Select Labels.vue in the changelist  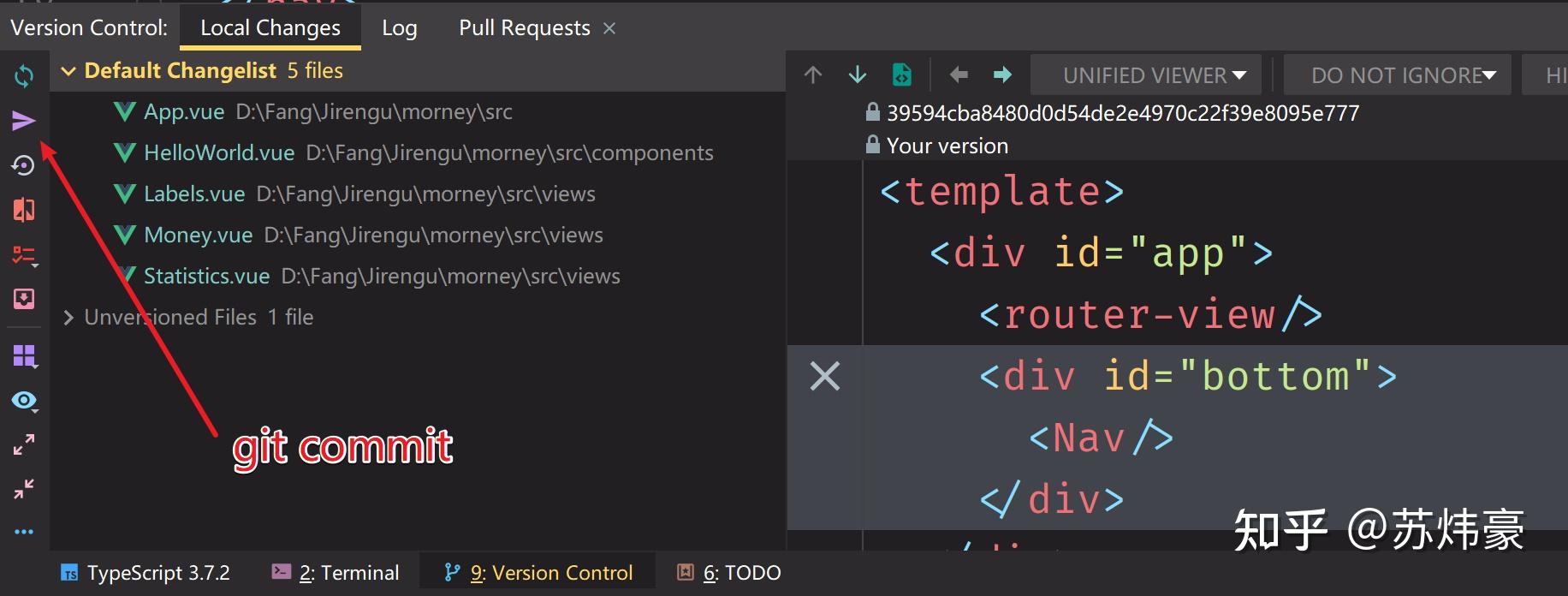point(194,194)
